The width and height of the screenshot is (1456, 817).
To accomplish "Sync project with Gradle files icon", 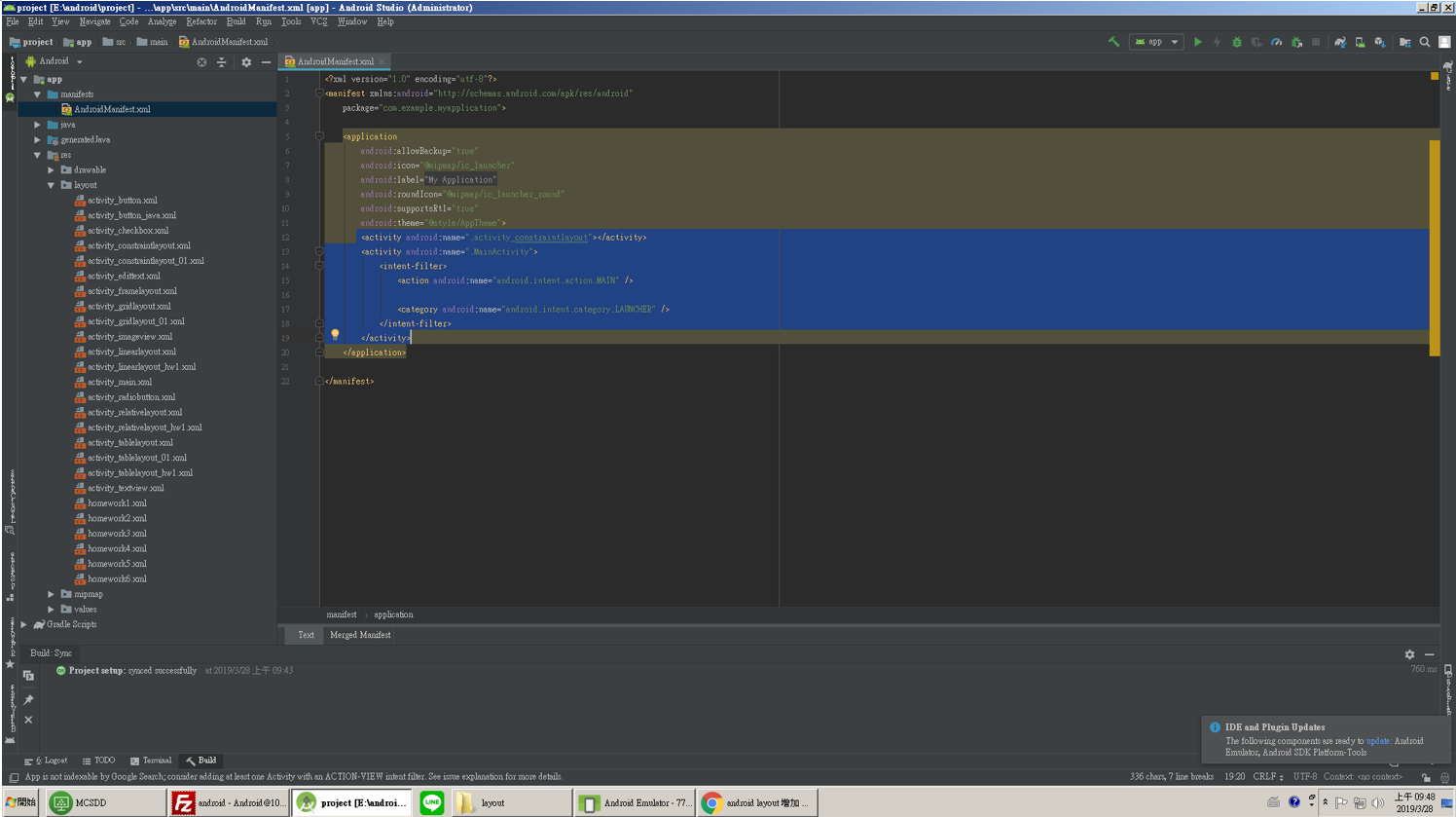I will pos(1340,42).
